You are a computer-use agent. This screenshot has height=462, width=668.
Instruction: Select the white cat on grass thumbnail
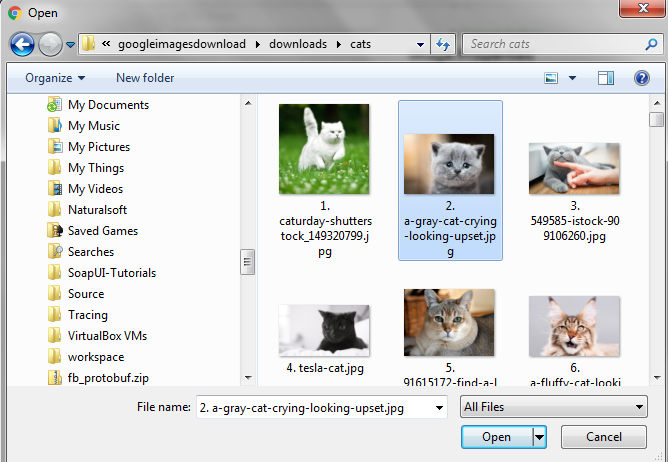point(324,149)
